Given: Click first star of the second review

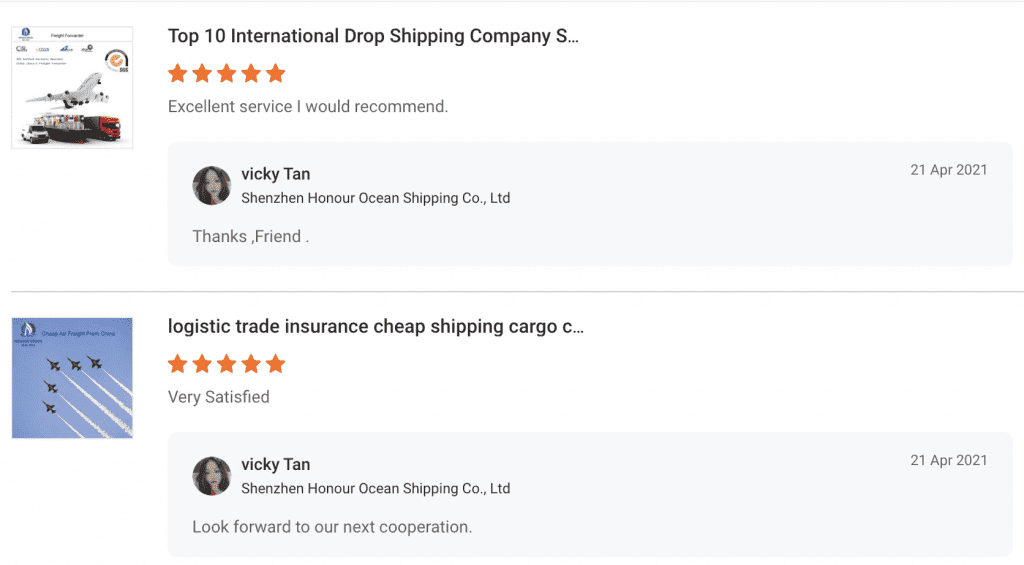Looking at the screenshot, I should (x=178, y=364).
